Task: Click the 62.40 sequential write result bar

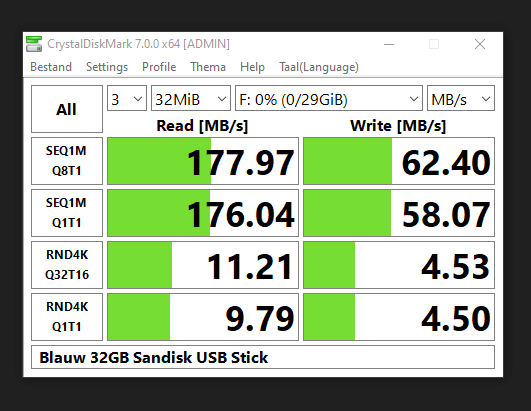Action: tap(399, 161)
